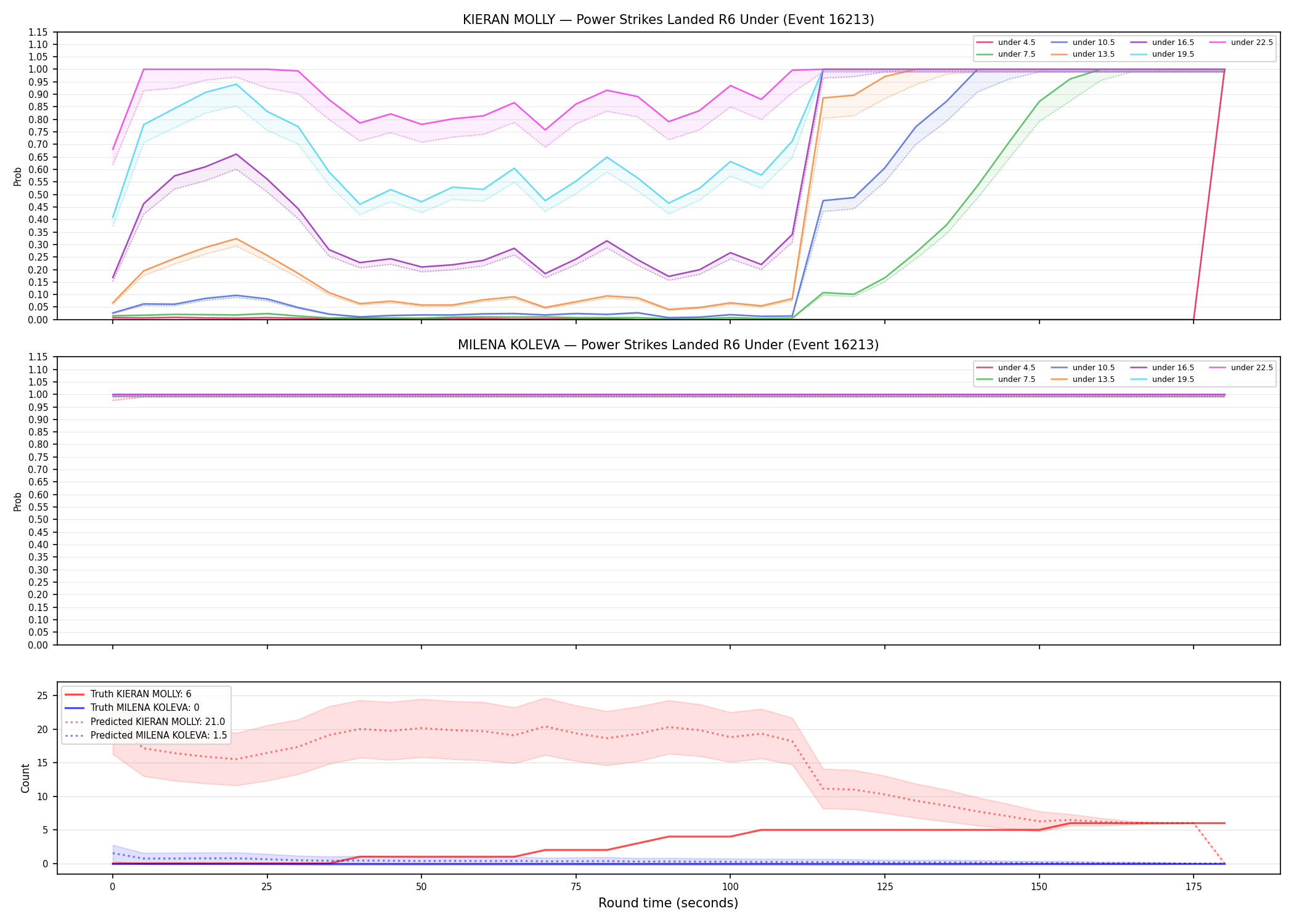This screenshot has height=924, width=1294.
Task: Click the '0.00' tick in the Milena Koleva chart
Action: click(38, 645)
